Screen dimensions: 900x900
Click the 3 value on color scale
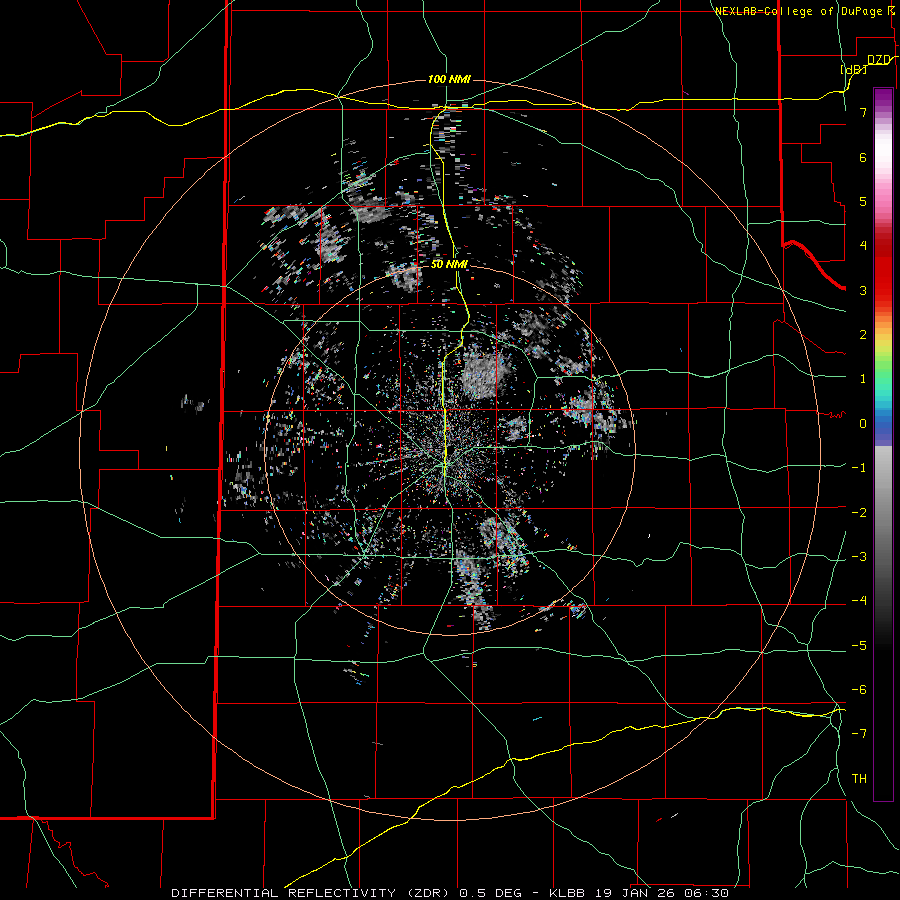point(863,290)
